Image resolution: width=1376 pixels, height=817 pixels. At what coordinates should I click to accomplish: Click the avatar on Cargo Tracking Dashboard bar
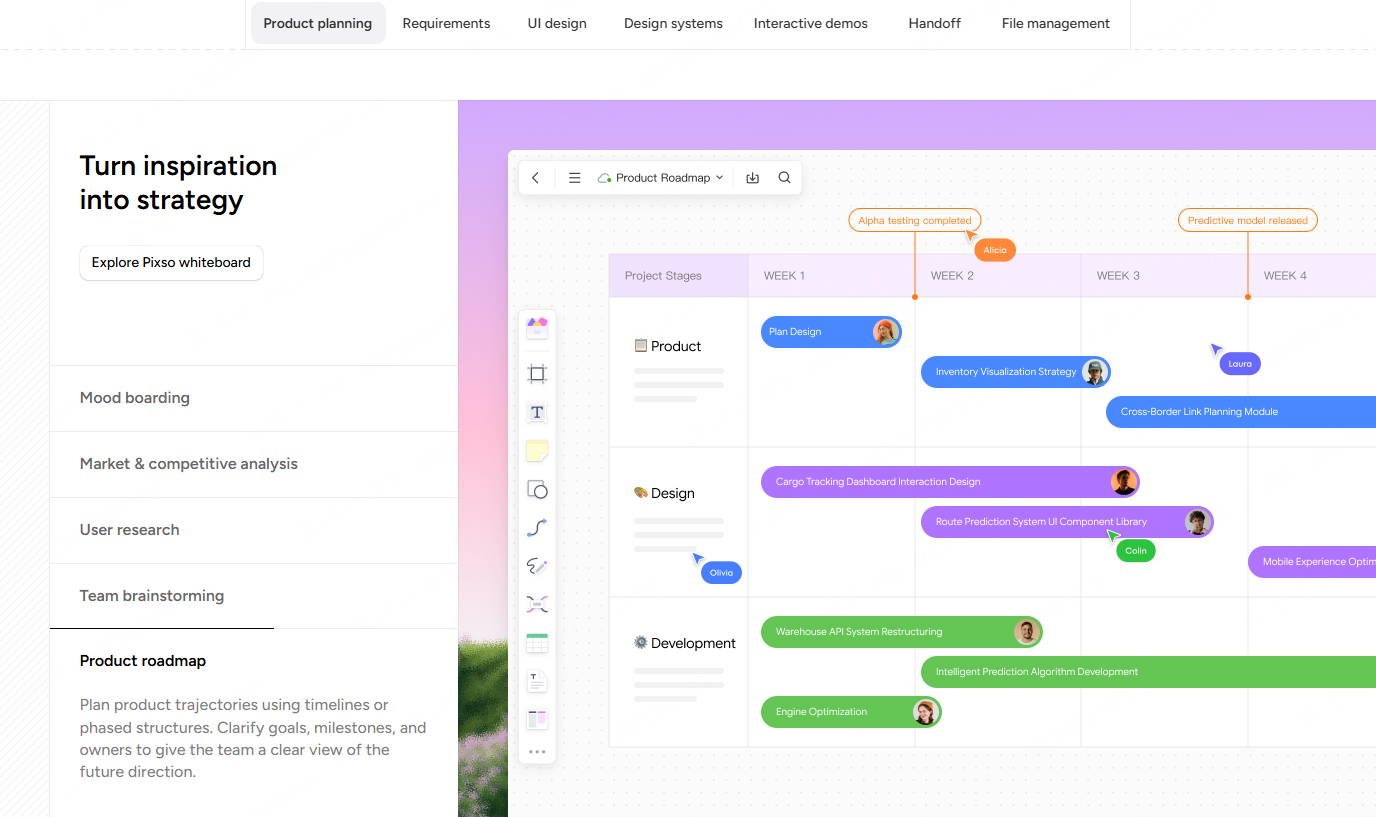coord(1124,482)
